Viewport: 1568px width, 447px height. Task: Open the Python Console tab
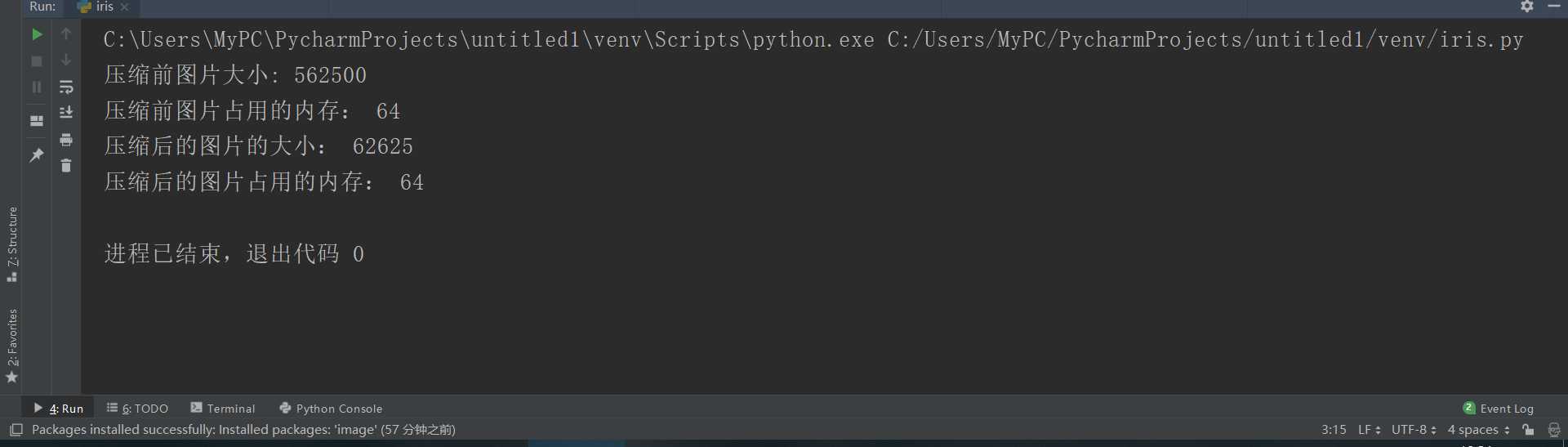331,408
